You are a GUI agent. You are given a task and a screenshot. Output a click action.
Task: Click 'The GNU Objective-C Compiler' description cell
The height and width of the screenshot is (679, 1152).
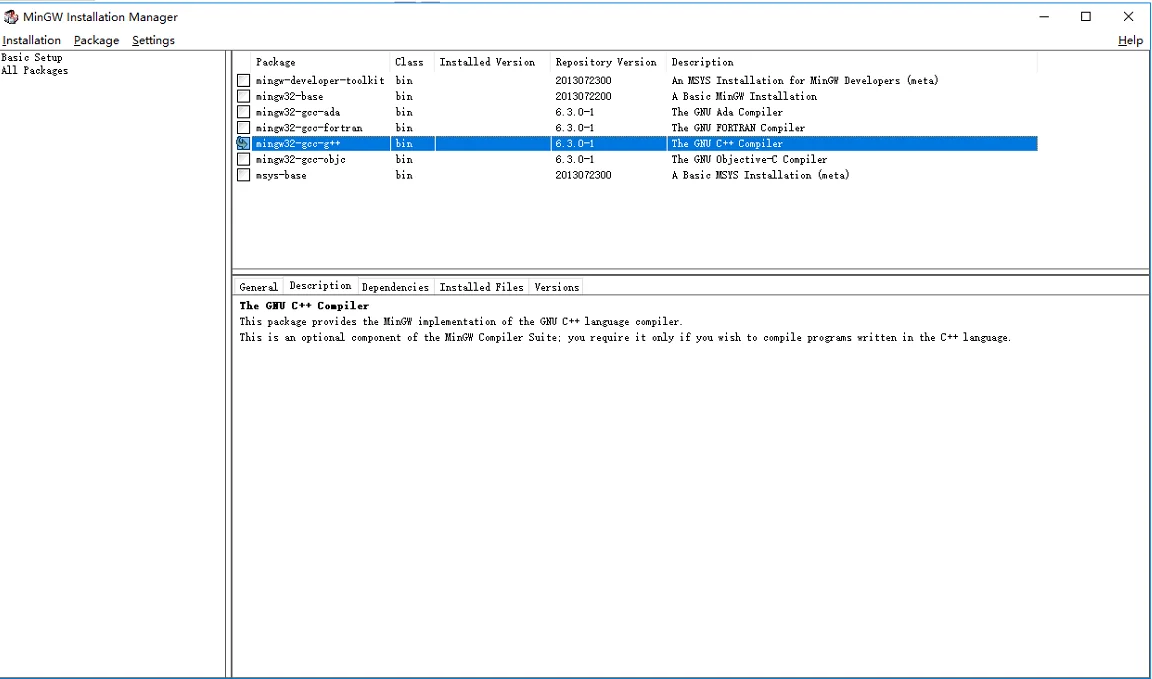(749, 159)
